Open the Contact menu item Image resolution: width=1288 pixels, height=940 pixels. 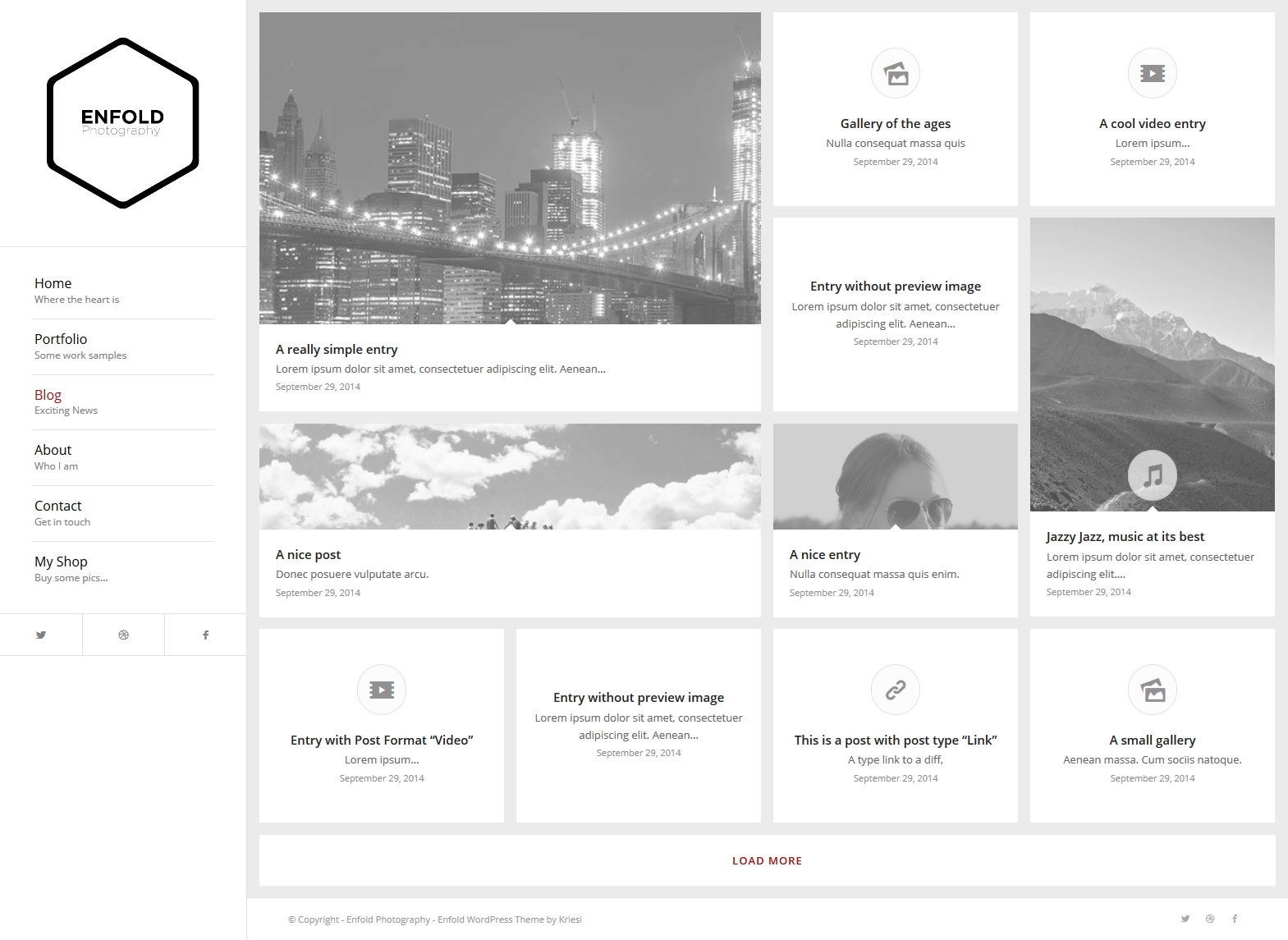pos(57,506)
